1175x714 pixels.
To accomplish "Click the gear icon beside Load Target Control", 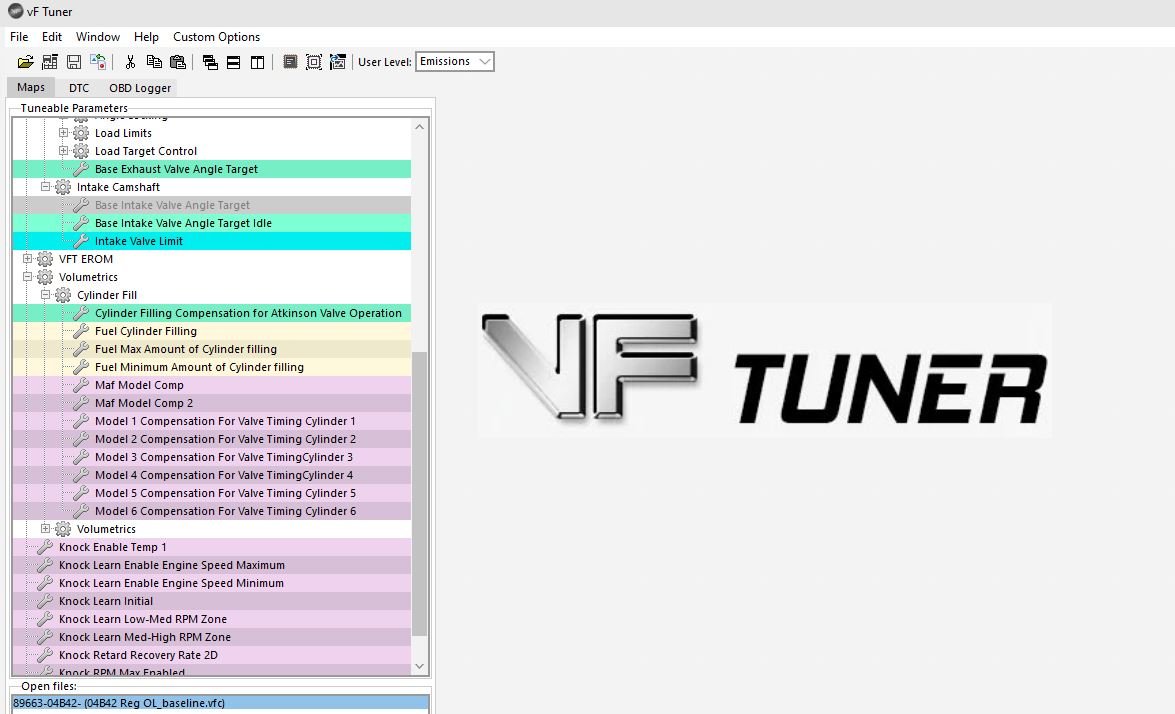I will (x=81, y=151).
